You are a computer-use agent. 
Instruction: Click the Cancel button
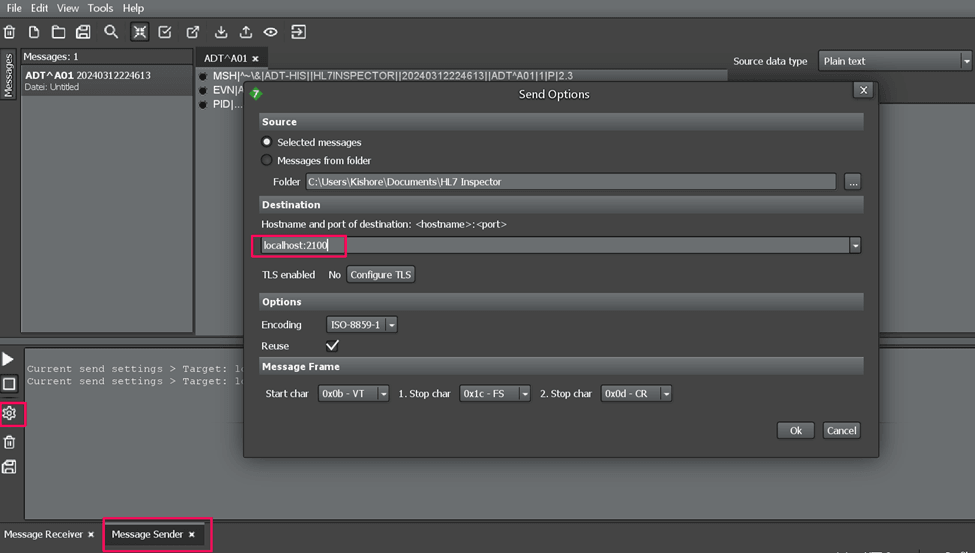pos(841,430)
